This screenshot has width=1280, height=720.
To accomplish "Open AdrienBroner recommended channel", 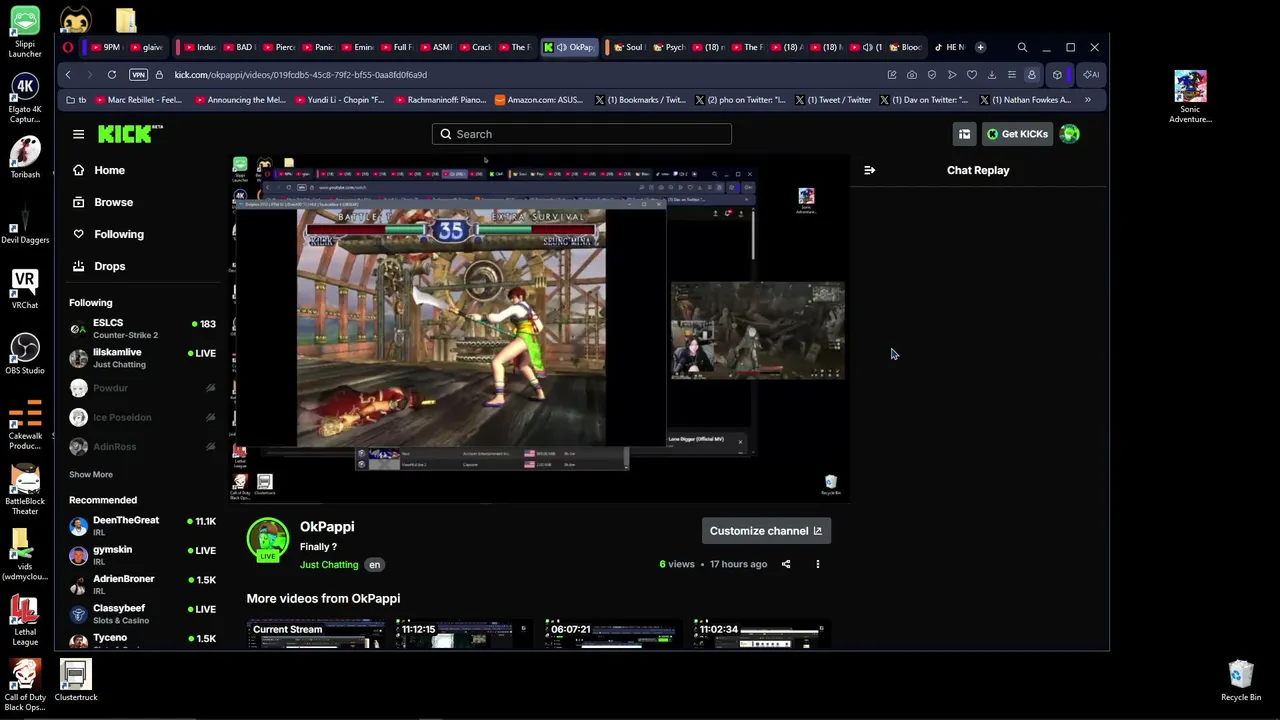I will tap(142, 584).
